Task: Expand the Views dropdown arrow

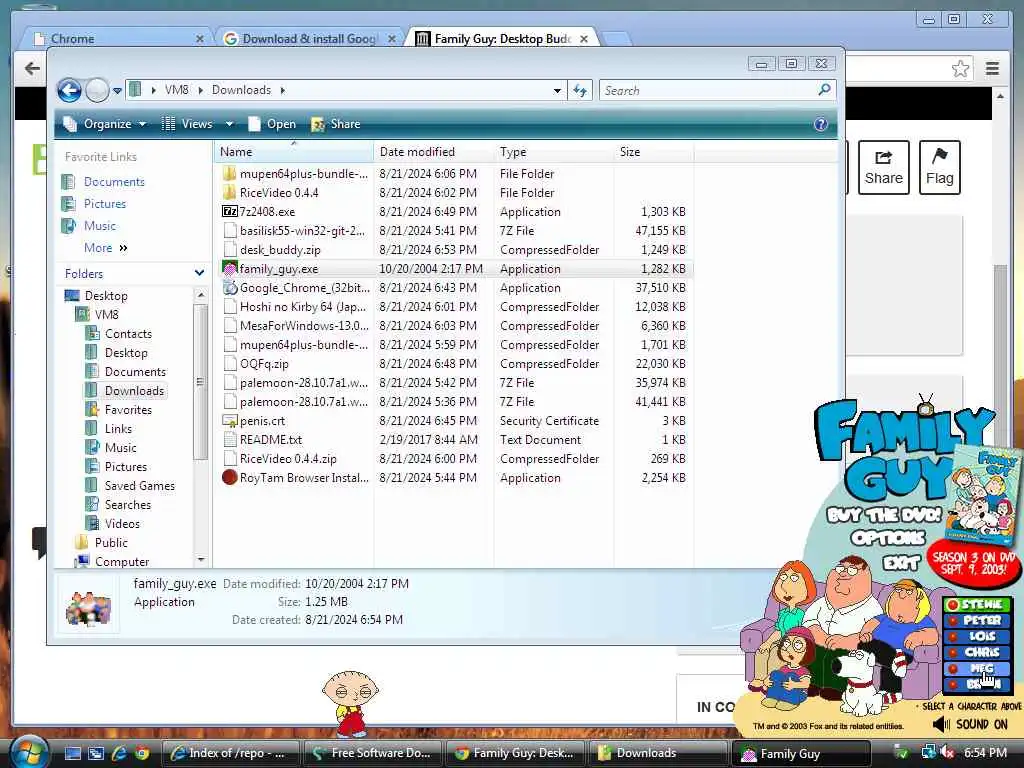Action: pyautogui.click(x=229, y=123)
